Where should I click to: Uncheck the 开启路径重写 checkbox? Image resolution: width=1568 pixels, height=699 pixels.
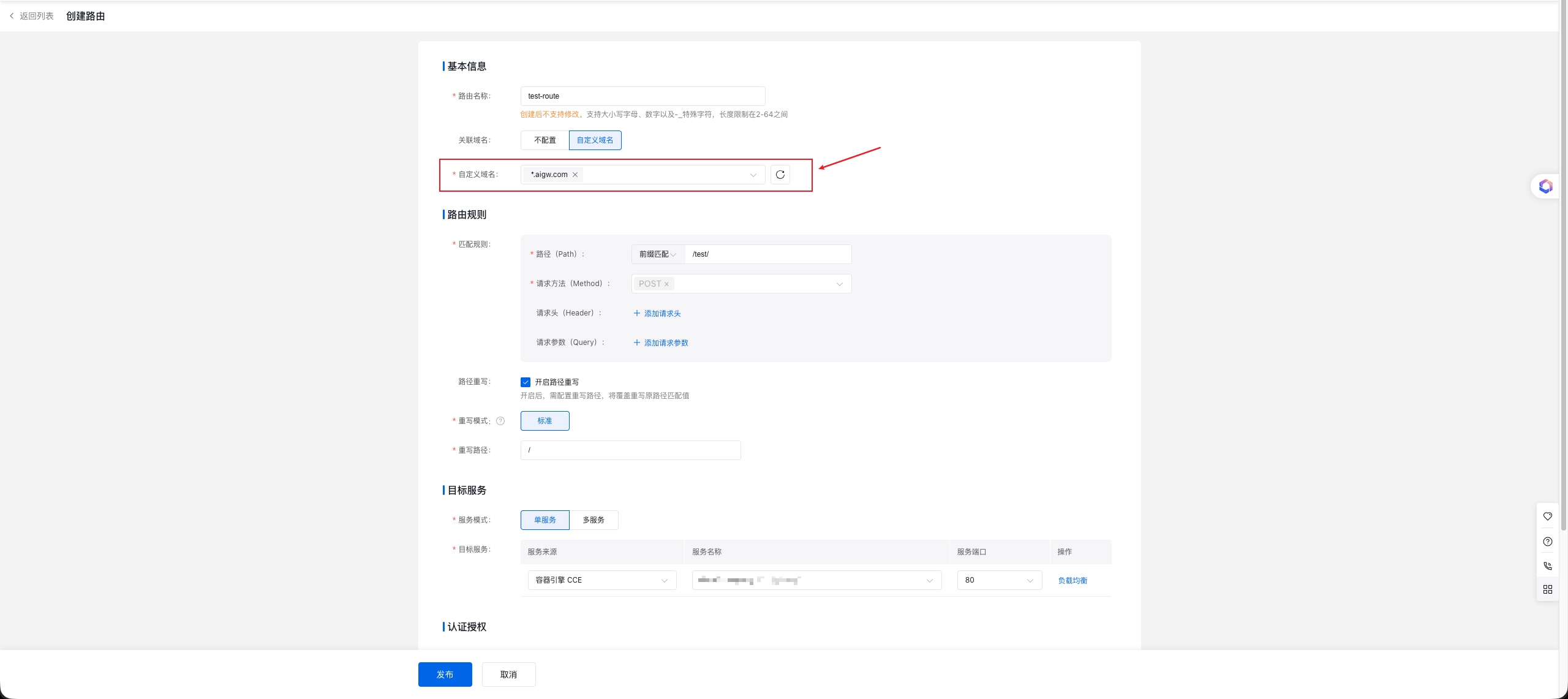526,382
